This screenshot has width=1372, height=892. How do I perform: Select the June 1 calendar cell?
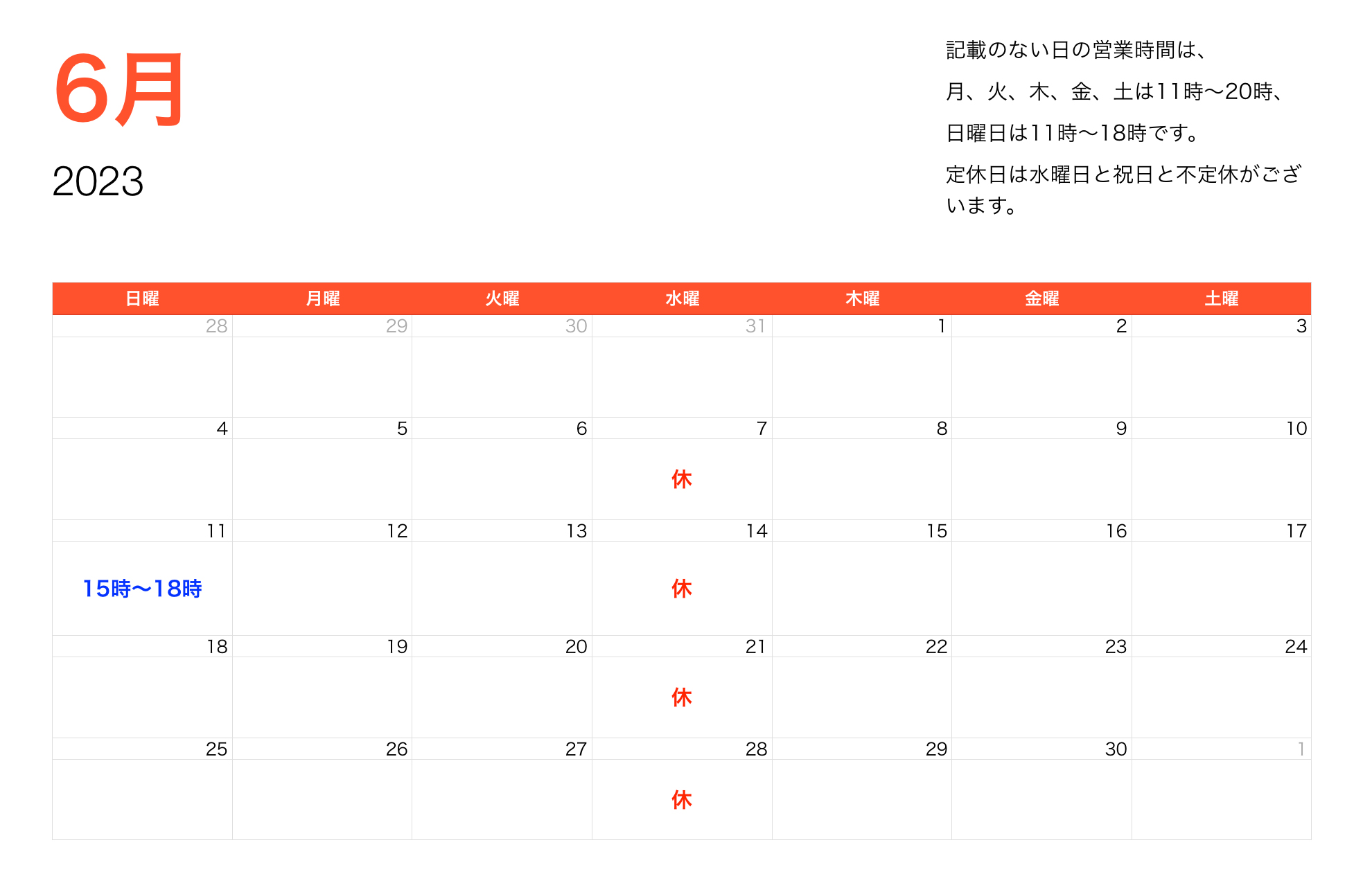pyautogui.click(x=861, y=367)
